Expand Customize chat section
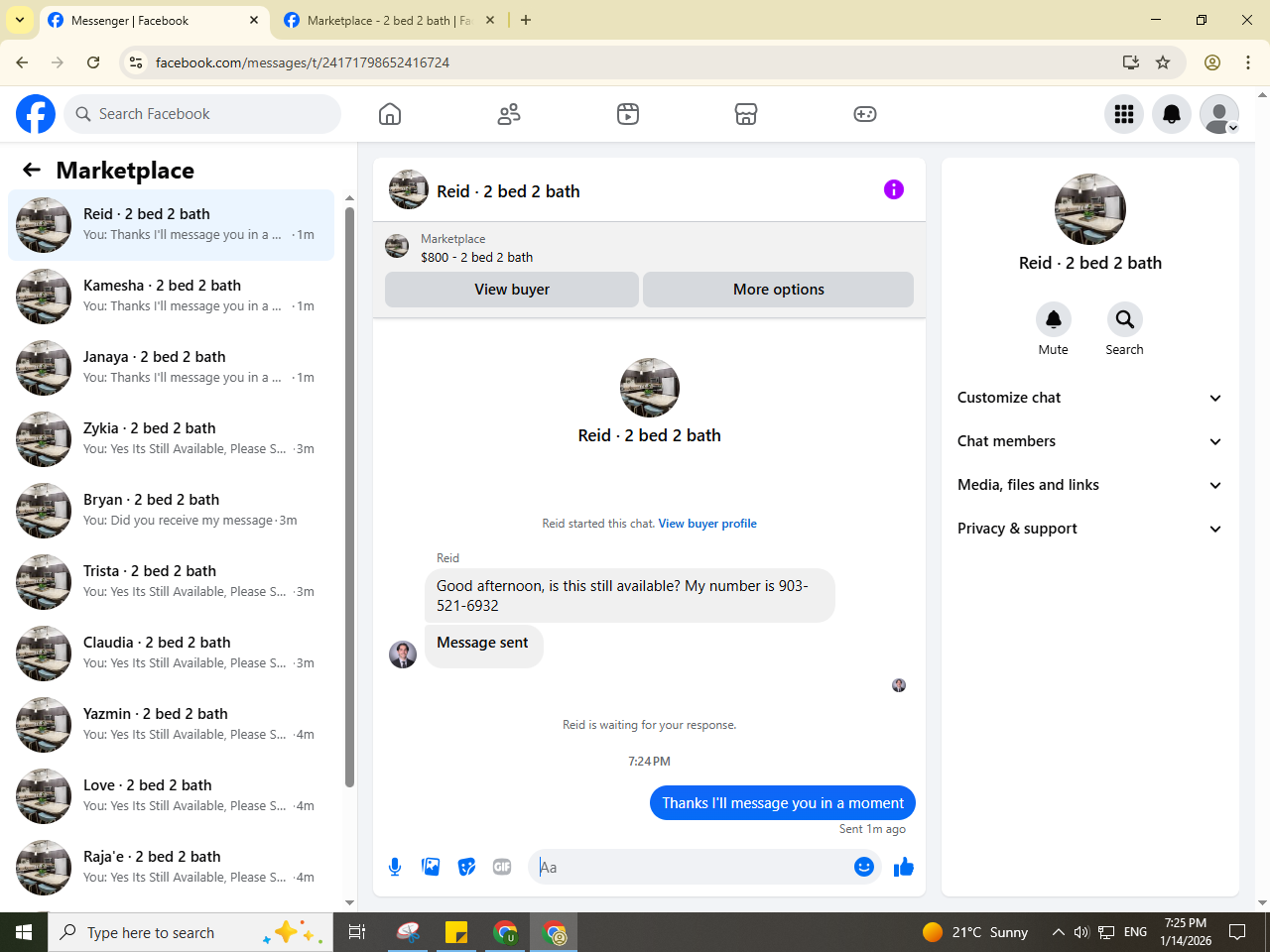1270x952 pixels. click(1089, 398)
